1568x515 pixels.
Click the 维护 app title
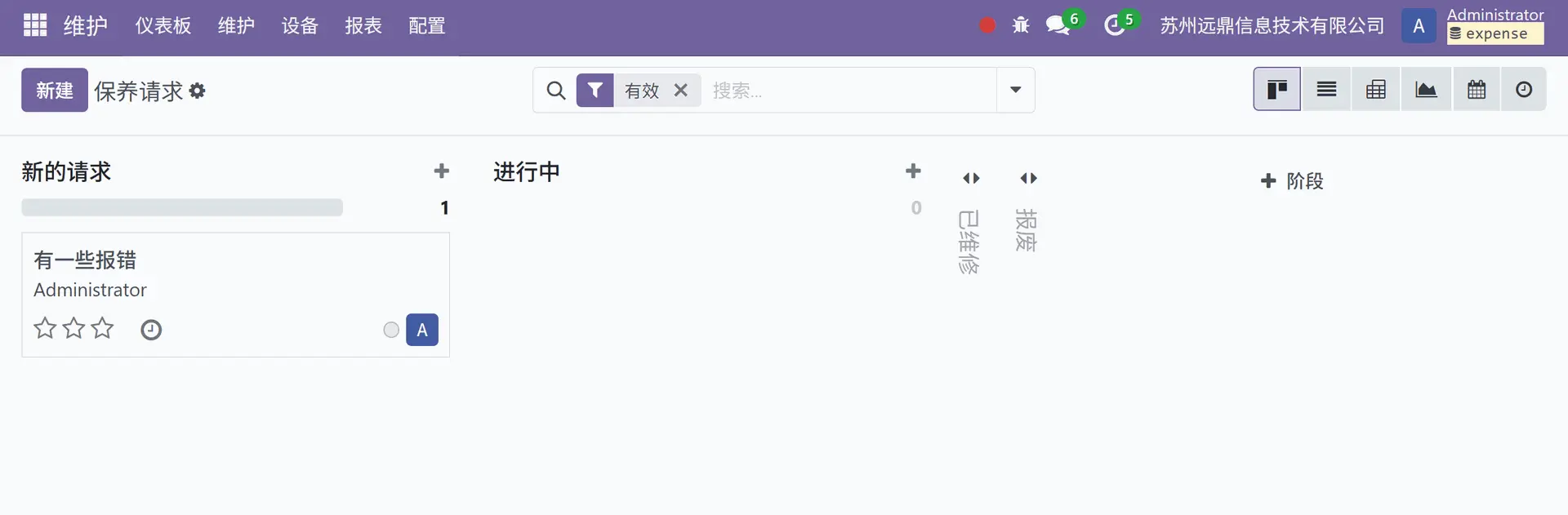click(x=86, y=25)
